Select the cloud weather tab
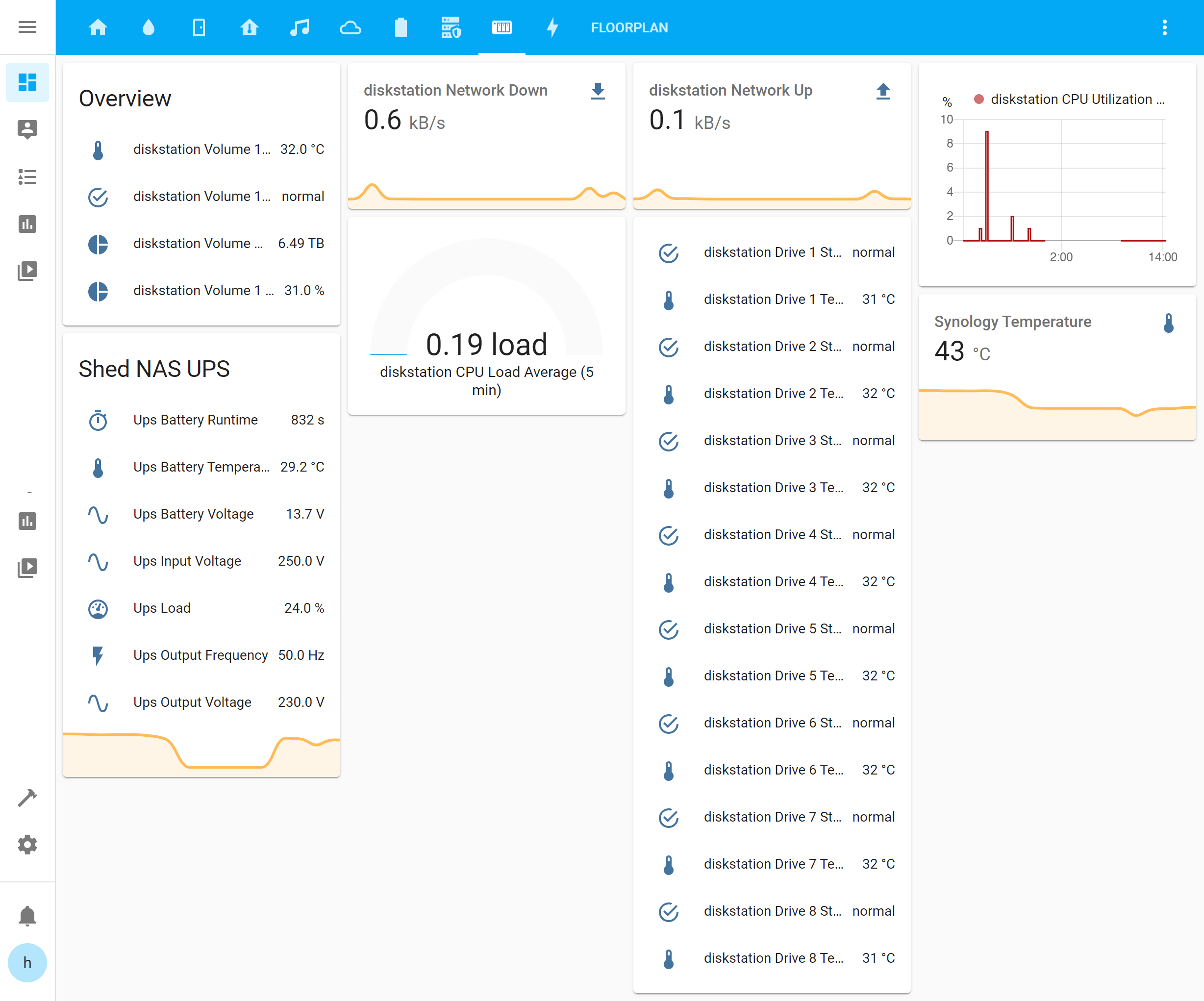The height and width of the screenshot is (1001, 1204). (x=350, y=27)
